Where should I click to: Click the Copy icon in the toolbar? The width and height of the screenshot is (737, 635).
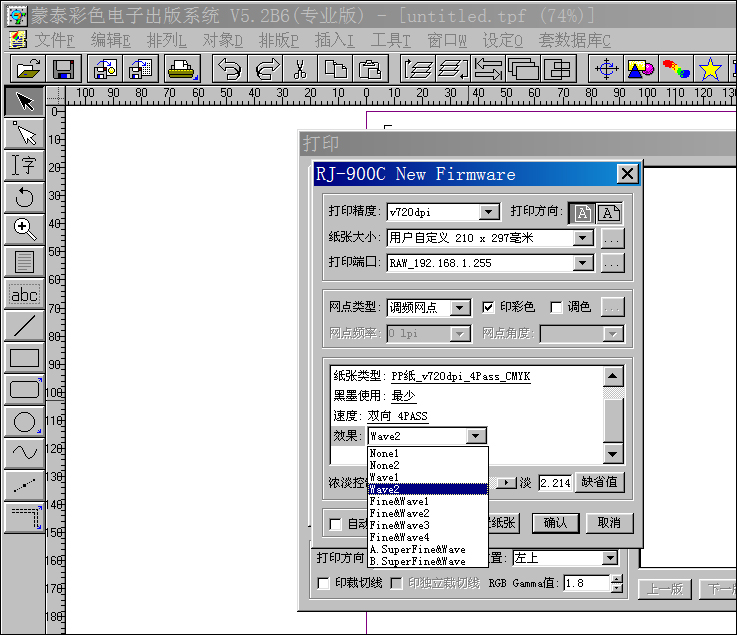coord(335,70)
